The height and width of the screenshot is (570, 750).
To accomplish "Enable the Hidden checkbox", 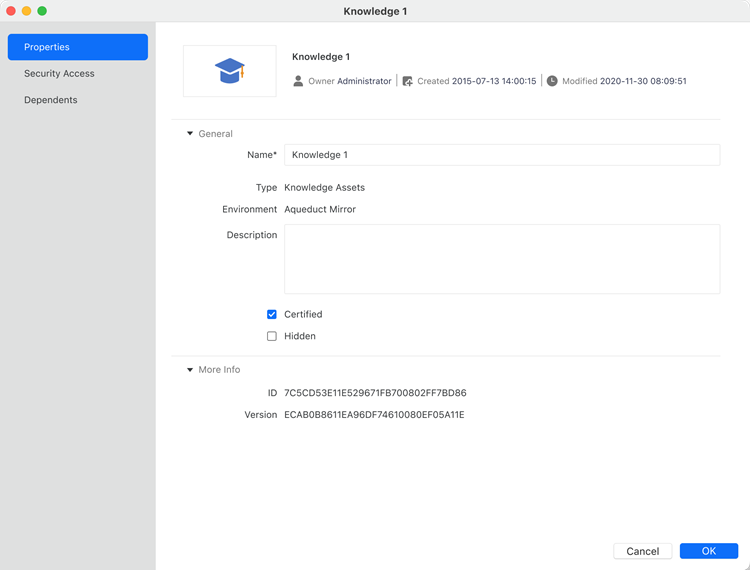I will 272,336.
